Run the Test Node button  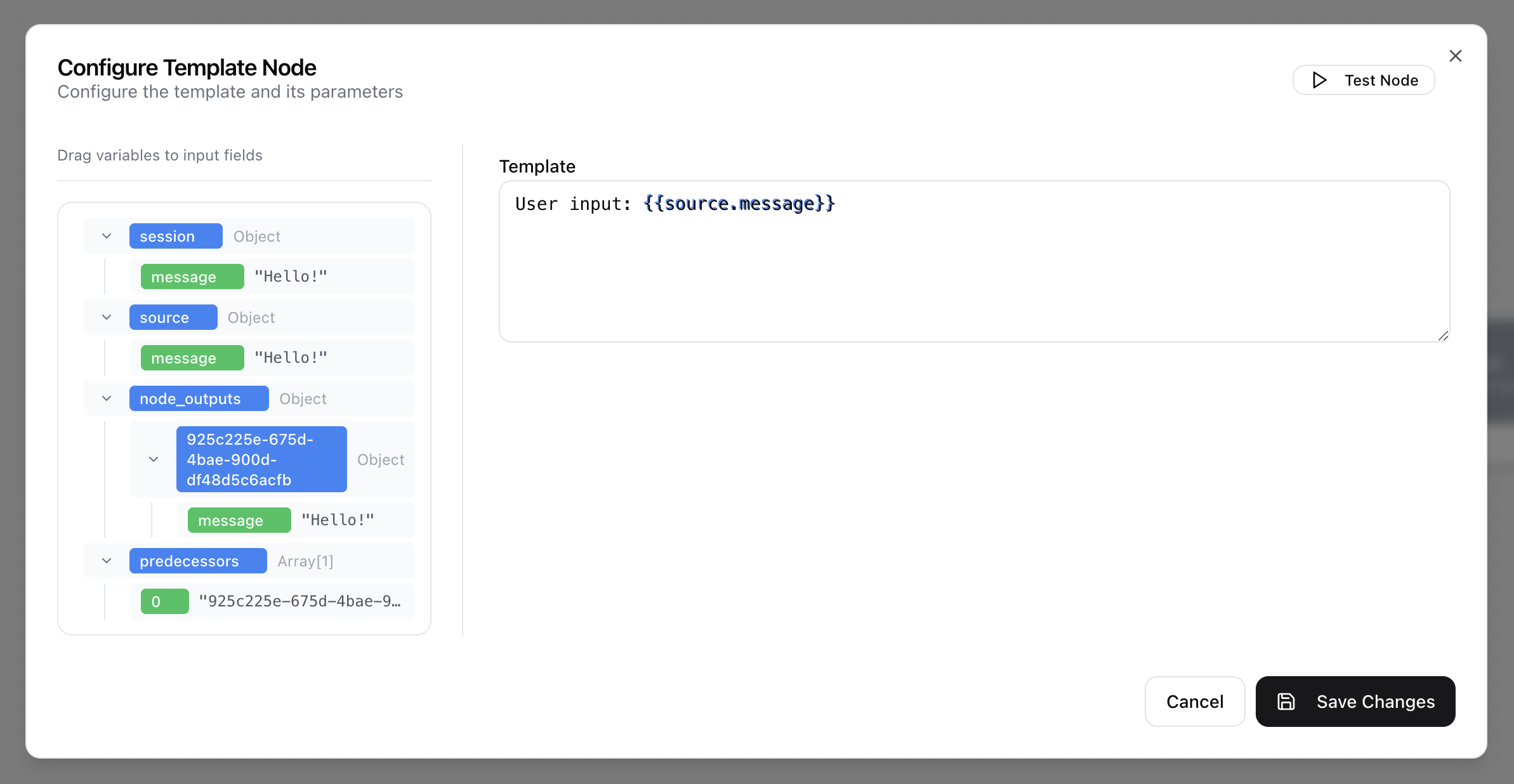click(1364, 80)
